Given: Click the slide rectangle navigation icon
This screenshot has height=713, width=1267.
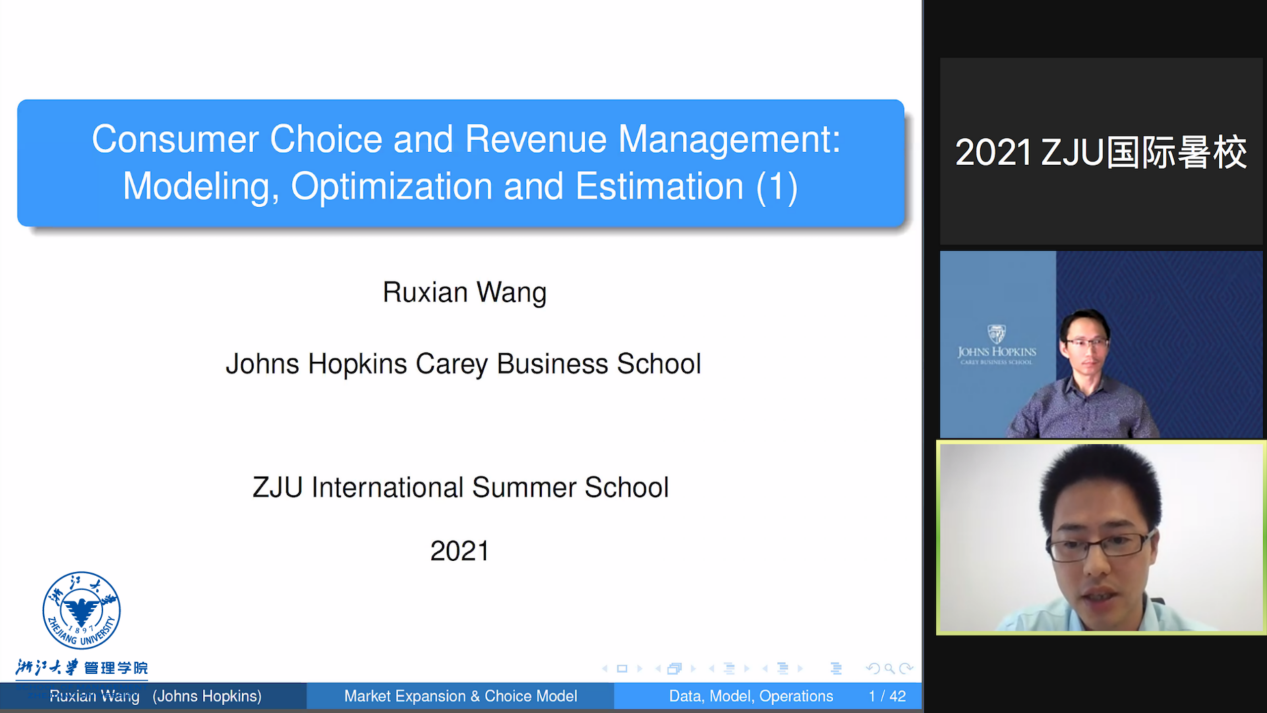Looking at the screenshot, I should tap(622, 669).
